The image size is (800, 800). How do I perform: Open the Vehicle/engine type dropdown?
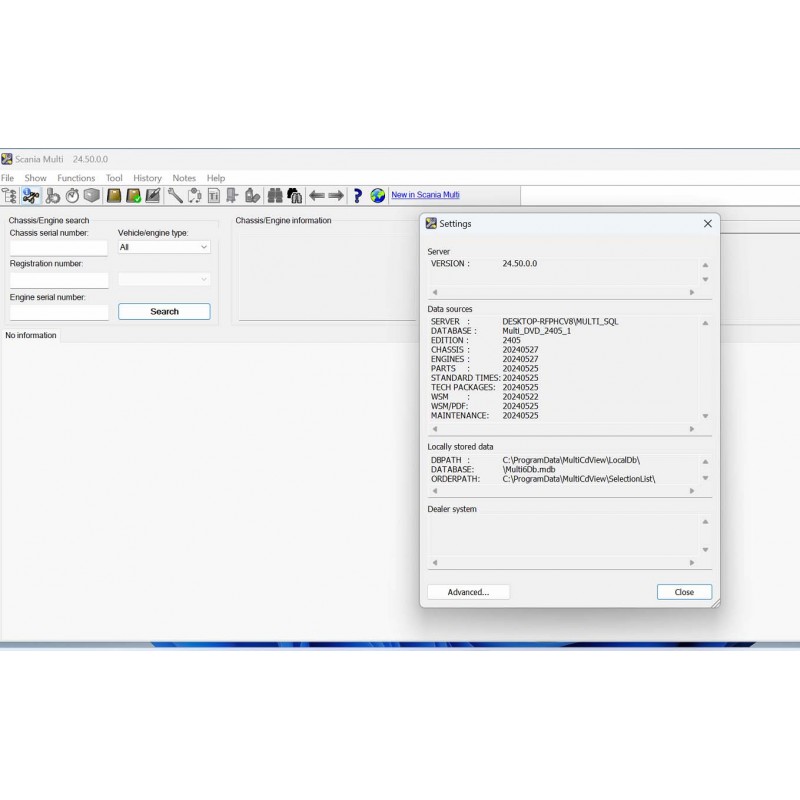[164, 247]
